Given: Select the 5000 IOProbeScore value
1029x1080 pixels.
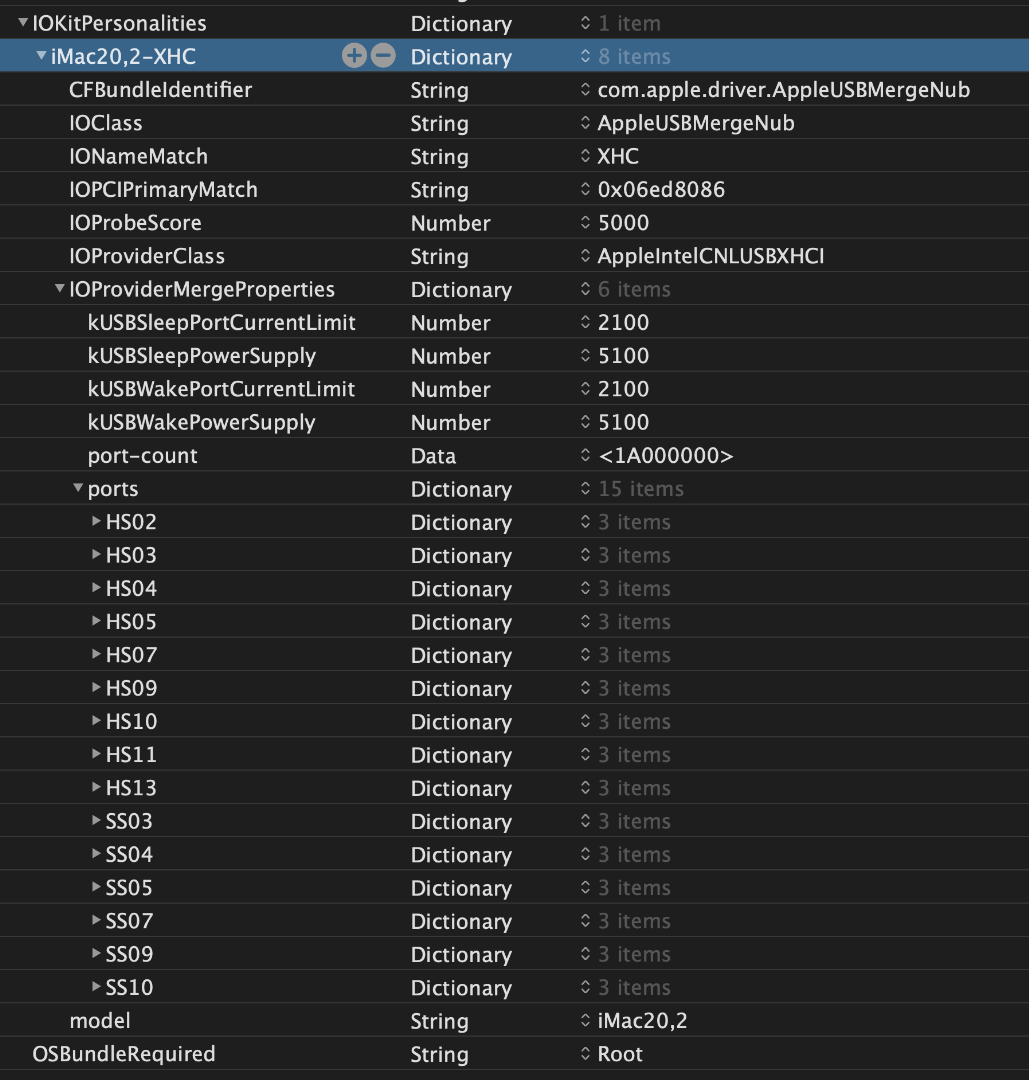Looking at the screenshot, I should click(x=623, y=222).
